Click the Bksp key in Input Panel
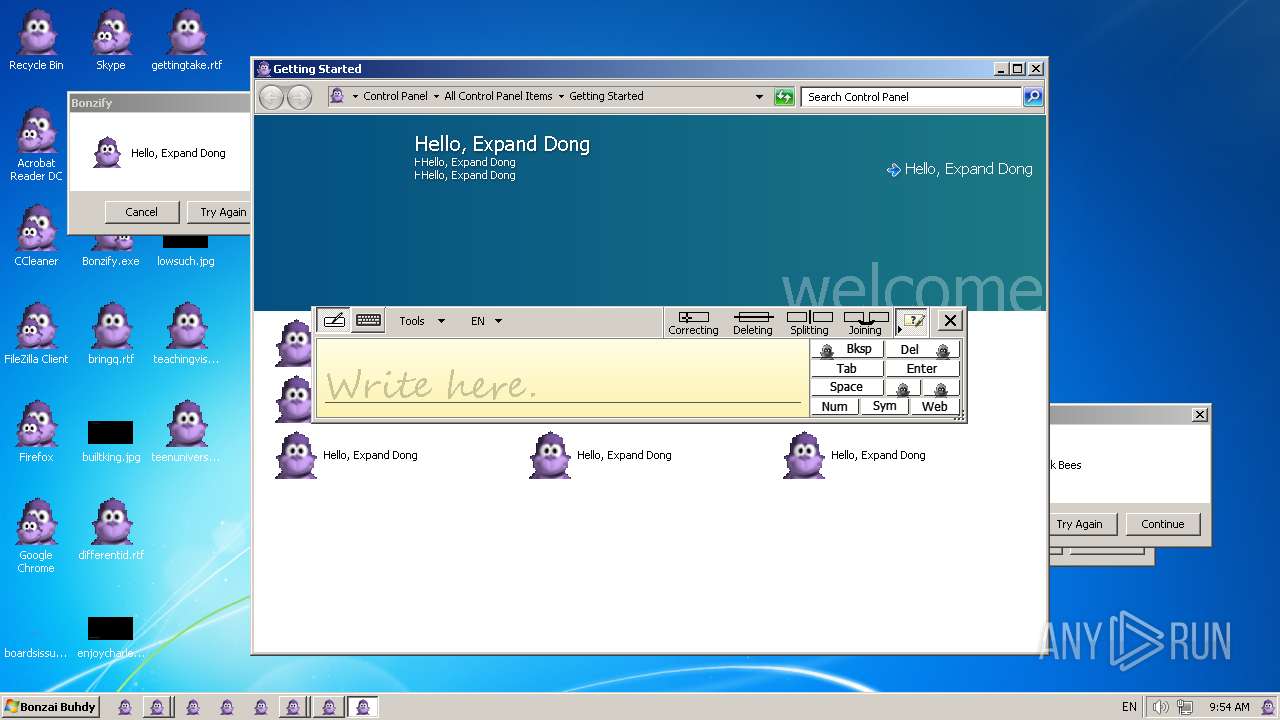 tap(847, 349)
